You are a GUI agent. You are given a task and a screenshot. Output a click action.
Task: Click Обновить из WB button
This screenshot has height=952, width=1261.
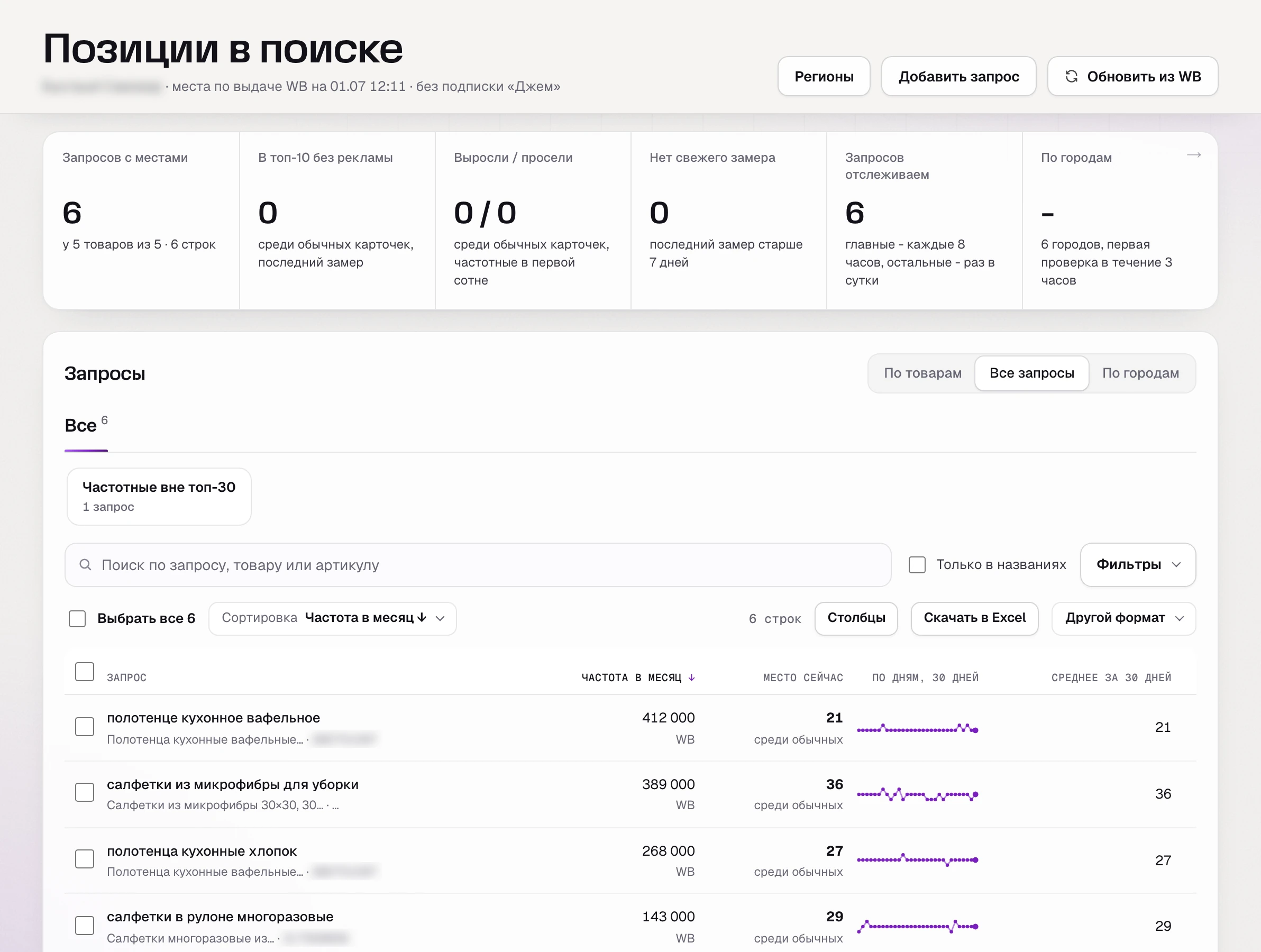pyautogui.click(x=1133, y=76)
